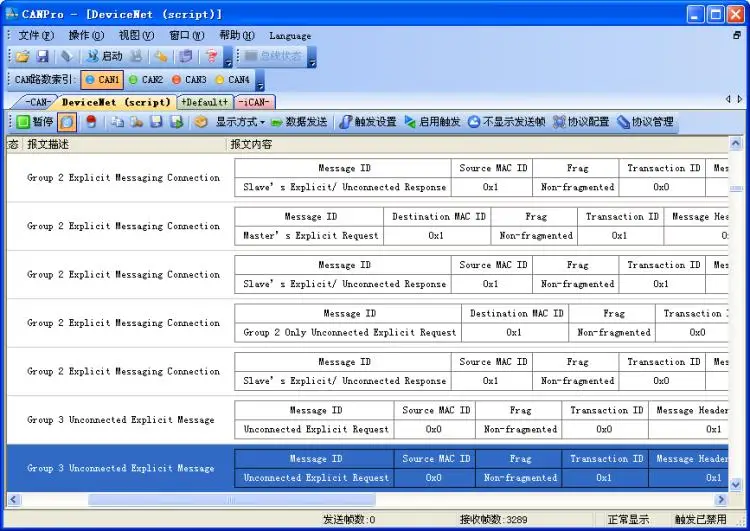Click the 暂停 pause button

pyautogui.click(x=34, y=122)
